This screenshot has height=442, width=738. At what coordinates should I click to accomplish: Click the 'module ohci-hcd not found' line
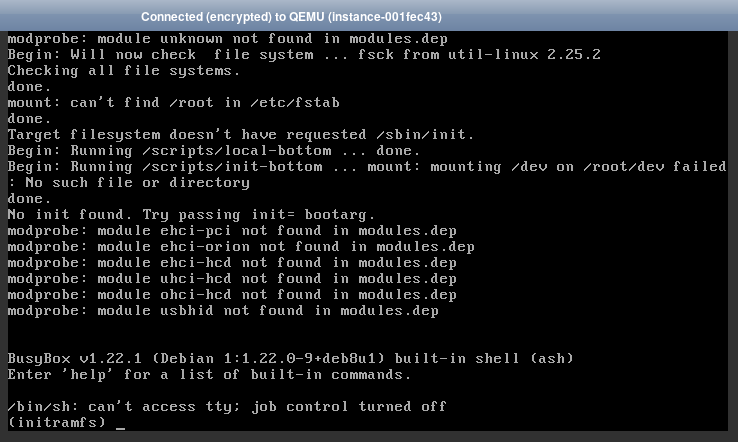pos(232,295)
